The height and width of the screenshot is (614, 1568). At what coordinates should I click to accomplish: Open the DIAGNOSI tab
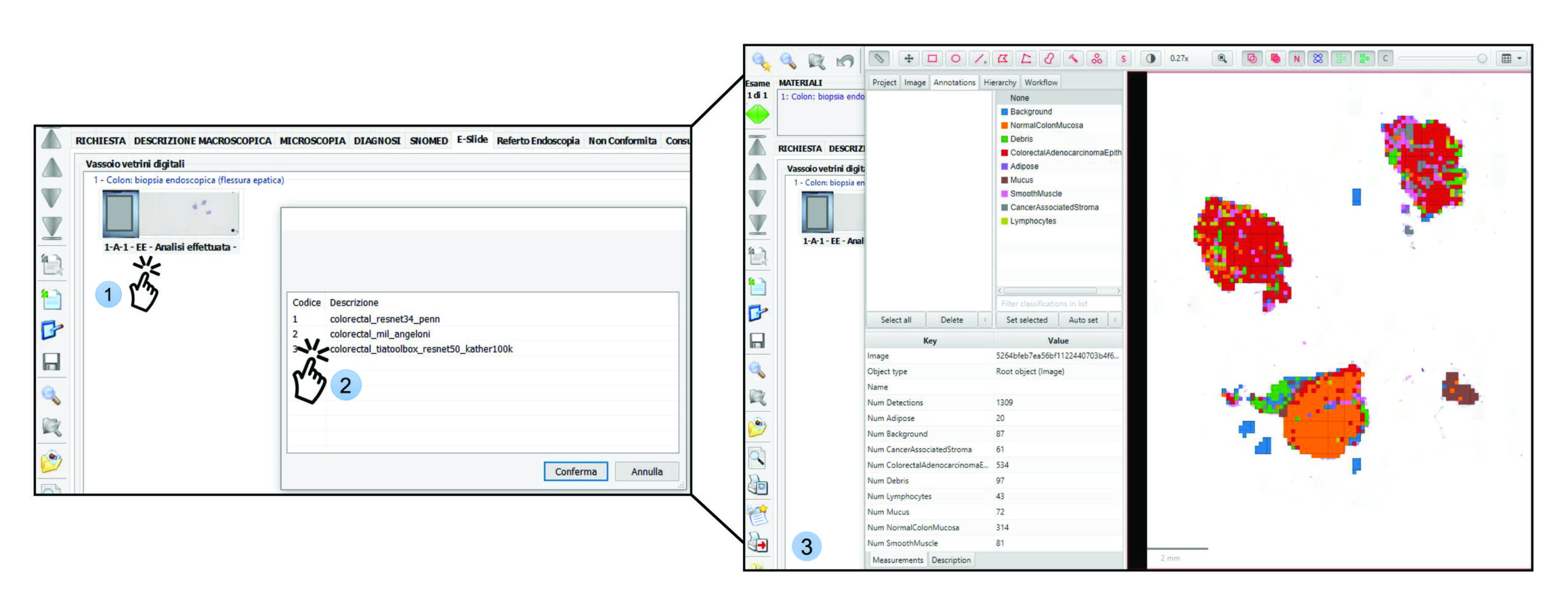pyautogui.click(x=377, y=141)
